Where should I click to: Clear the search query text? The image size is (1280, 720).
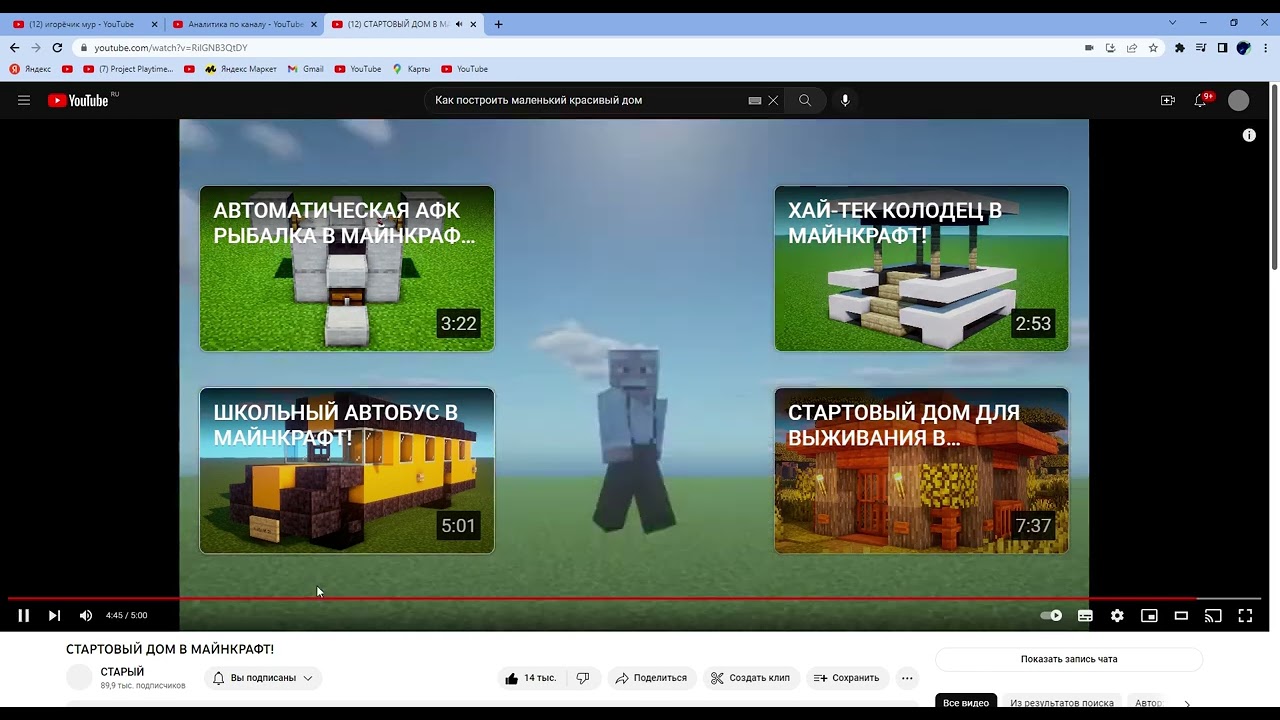coord(773,100)
